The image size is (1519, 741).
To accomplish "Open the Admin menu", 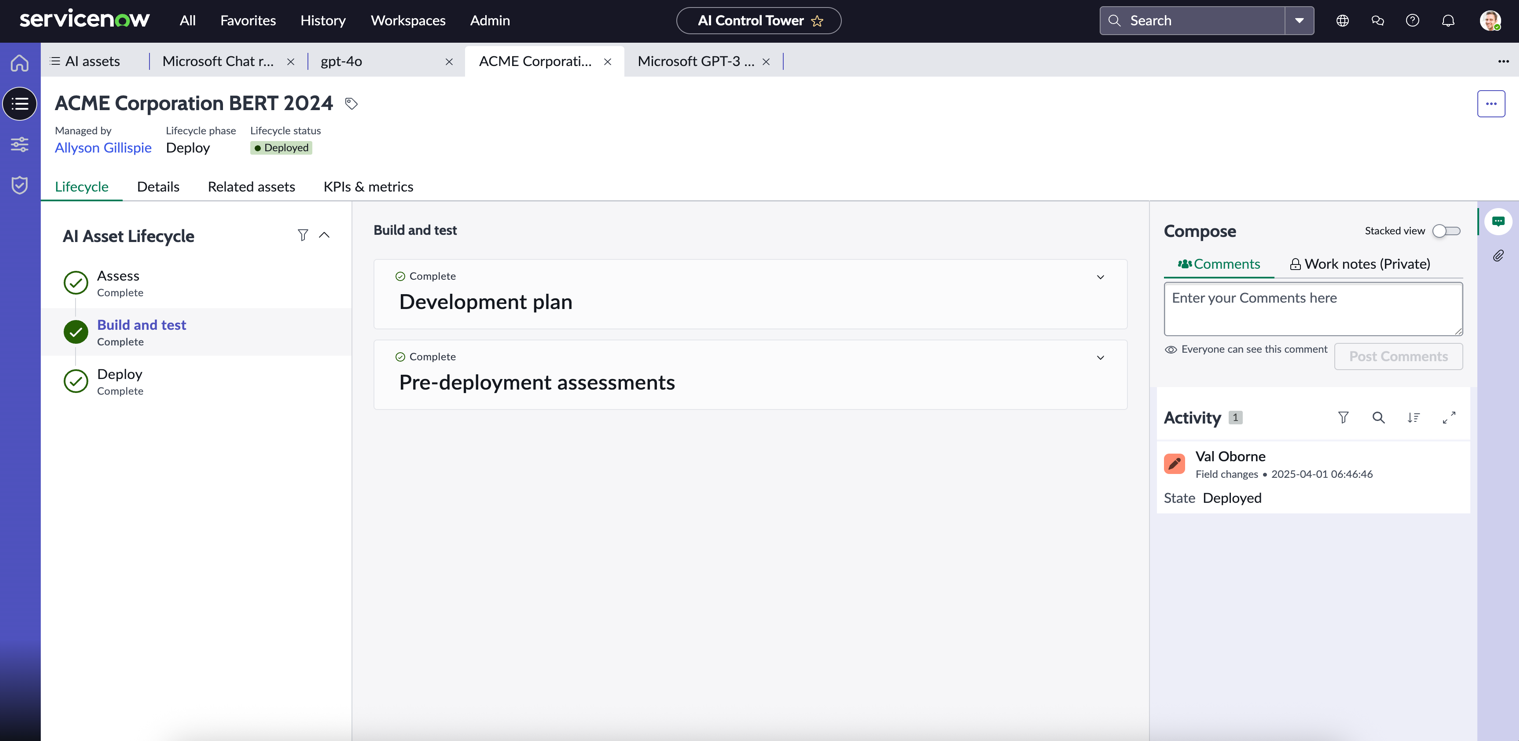I will point(490,20).
